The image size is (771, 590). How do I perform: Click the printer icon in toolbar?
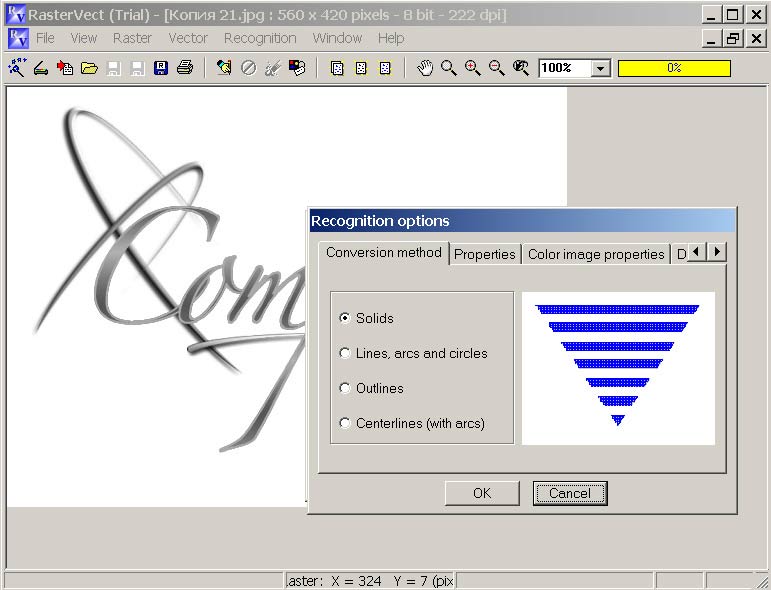point(185,68)
